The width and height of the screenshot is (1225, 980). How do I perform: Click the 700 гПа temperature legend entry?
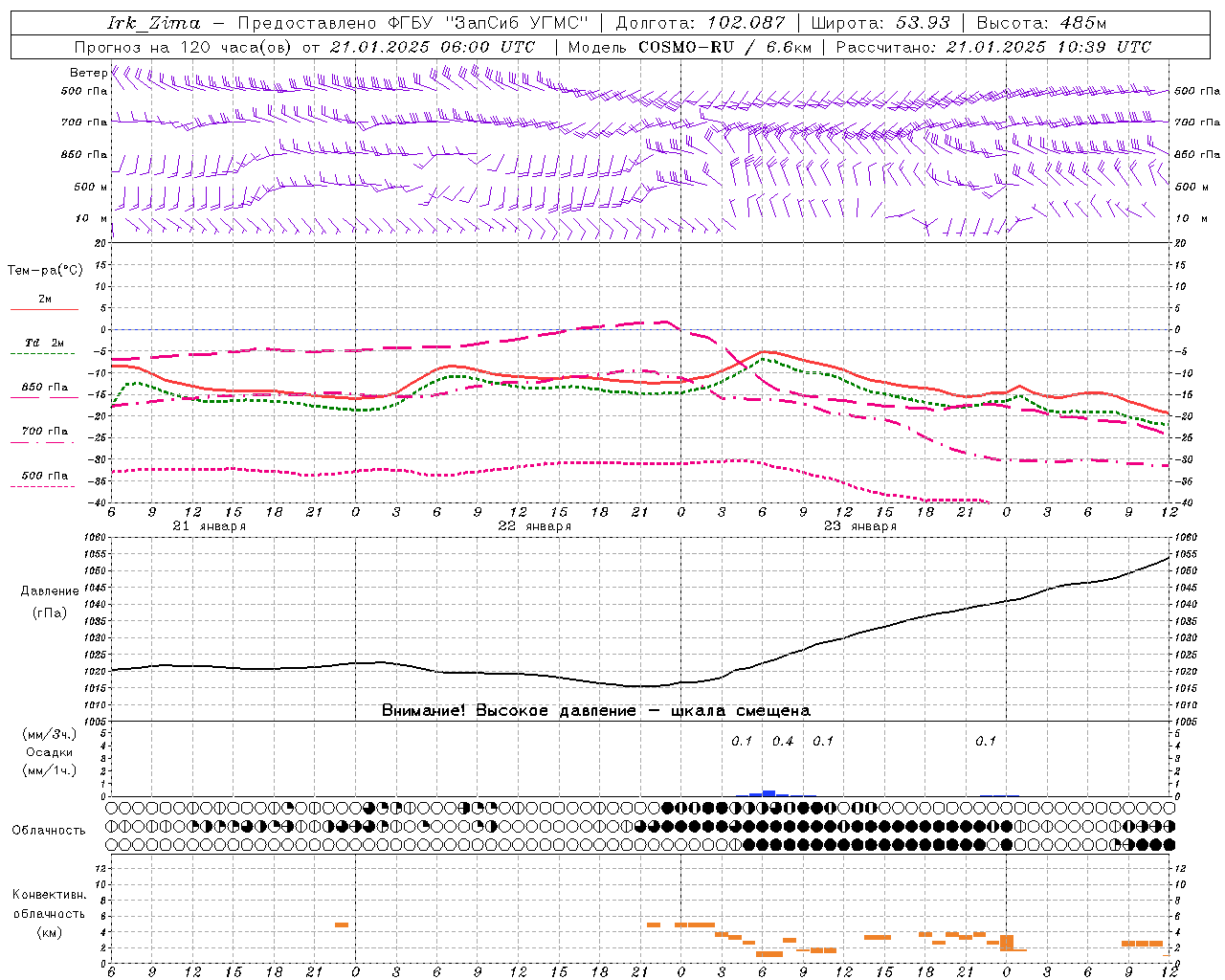45,432
